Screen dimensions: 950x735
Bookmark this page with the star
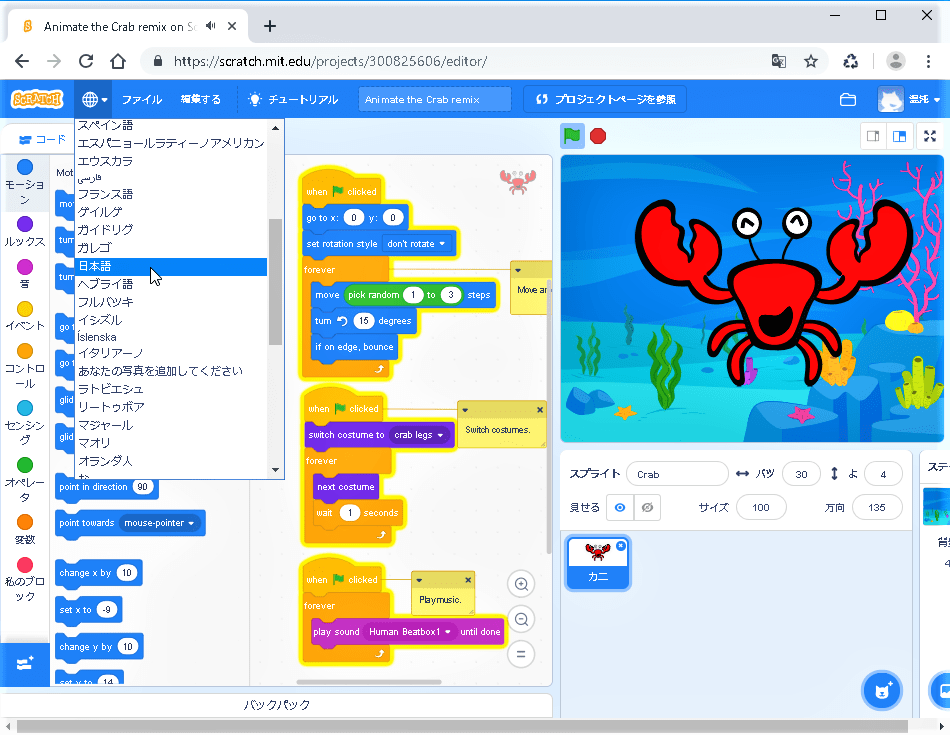[811, 61]
